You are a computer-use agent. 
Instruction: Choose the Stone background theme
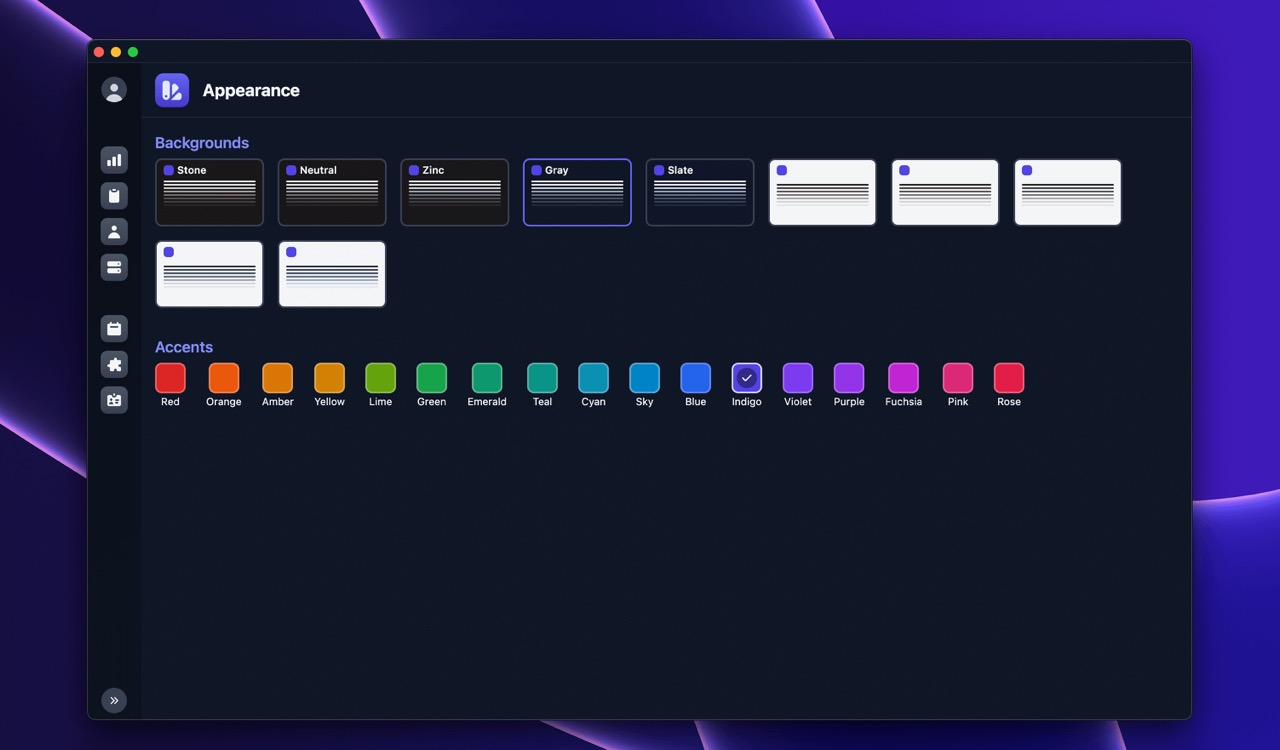(209, 192)
